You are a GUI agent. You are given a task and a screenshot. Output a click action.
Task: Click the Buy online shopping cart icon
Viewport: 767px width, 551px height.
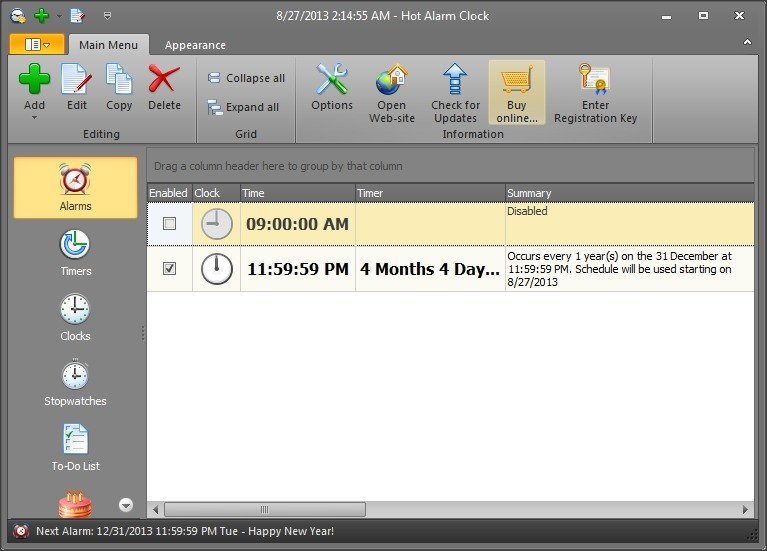(x=517, y=79)
